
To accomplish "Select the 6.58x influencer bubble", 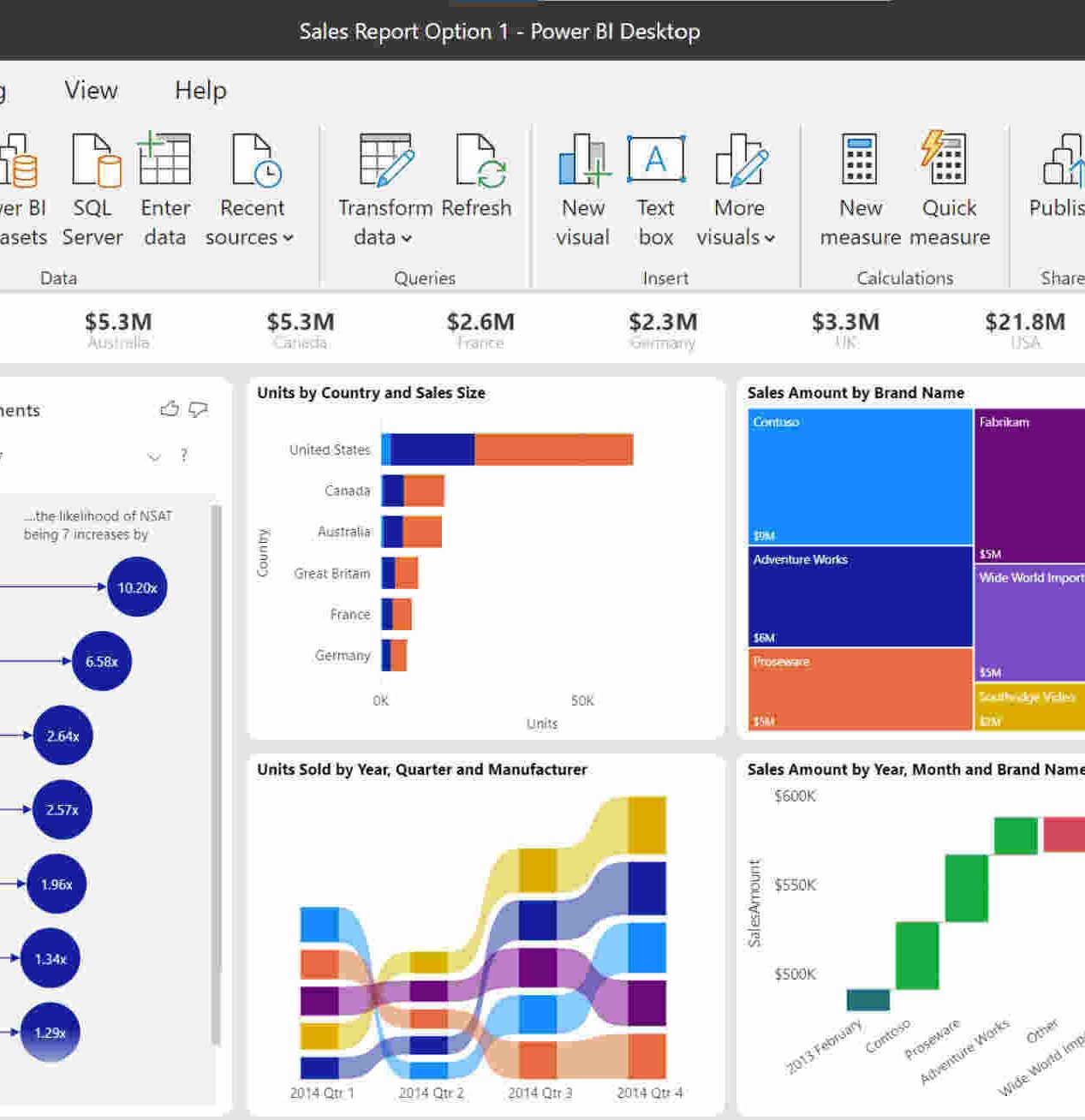I will [102, 661].
